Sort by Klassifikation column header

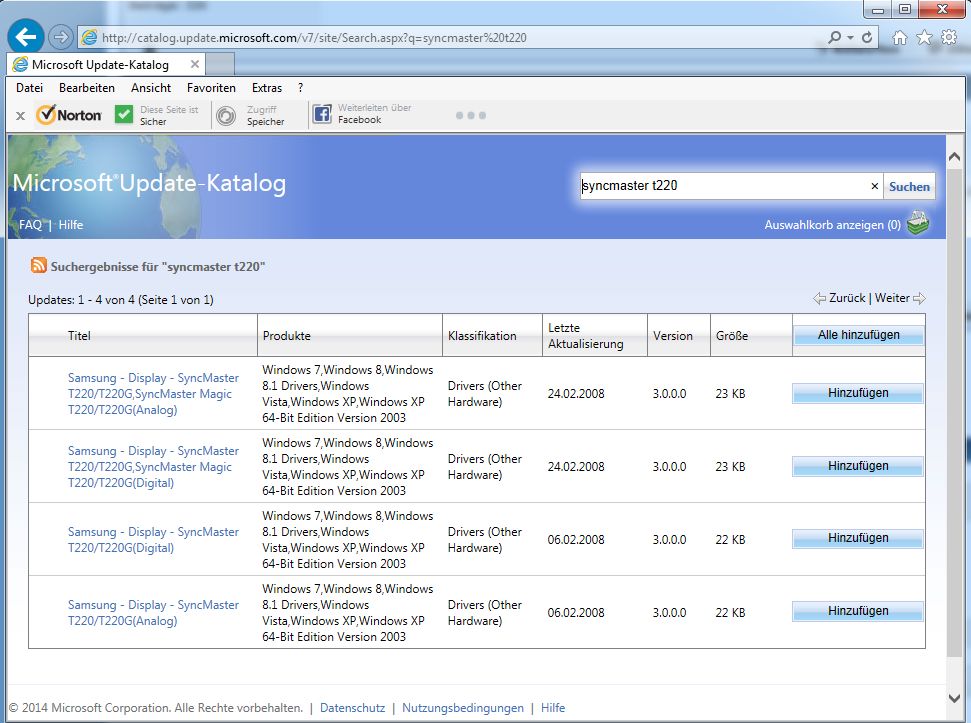[x=482, y=336]
